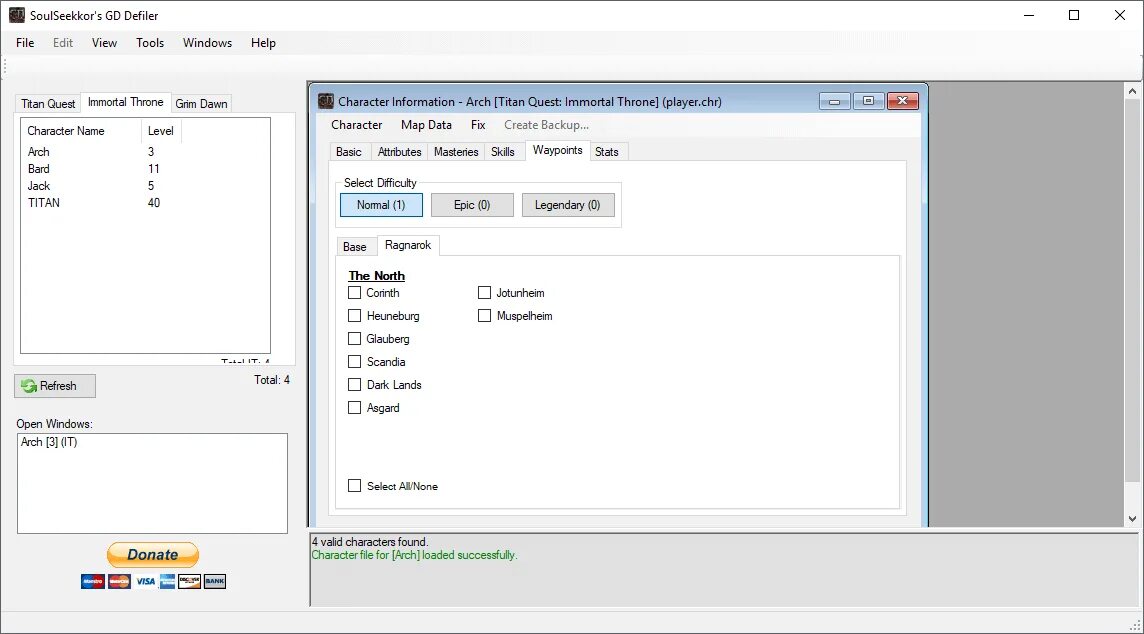The width and height of the screenshot is (1144, 634).
Task: Open the View menu
Action: tap(104, 43)
